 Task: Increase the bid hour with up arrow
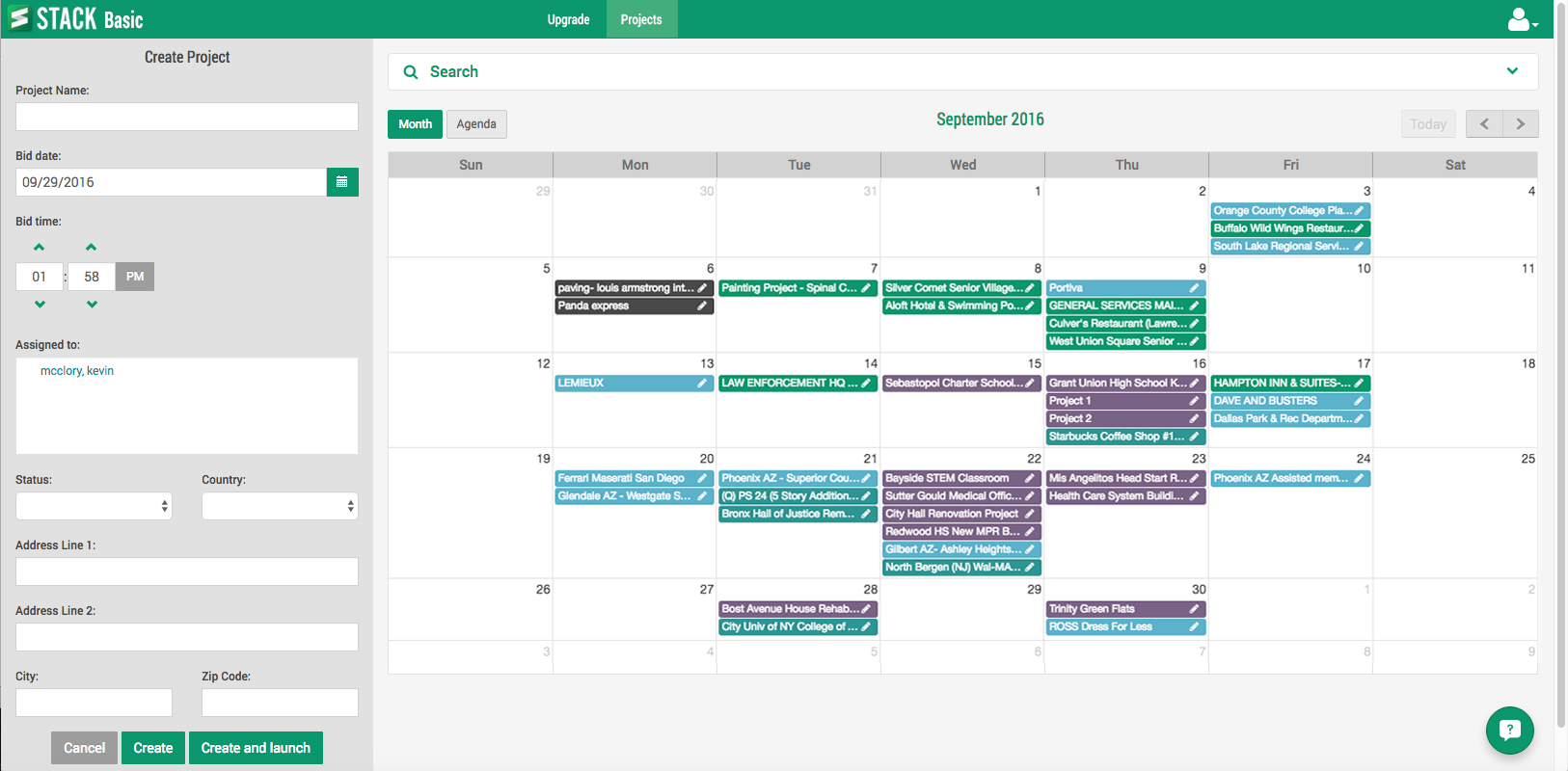tap(40, 248)
